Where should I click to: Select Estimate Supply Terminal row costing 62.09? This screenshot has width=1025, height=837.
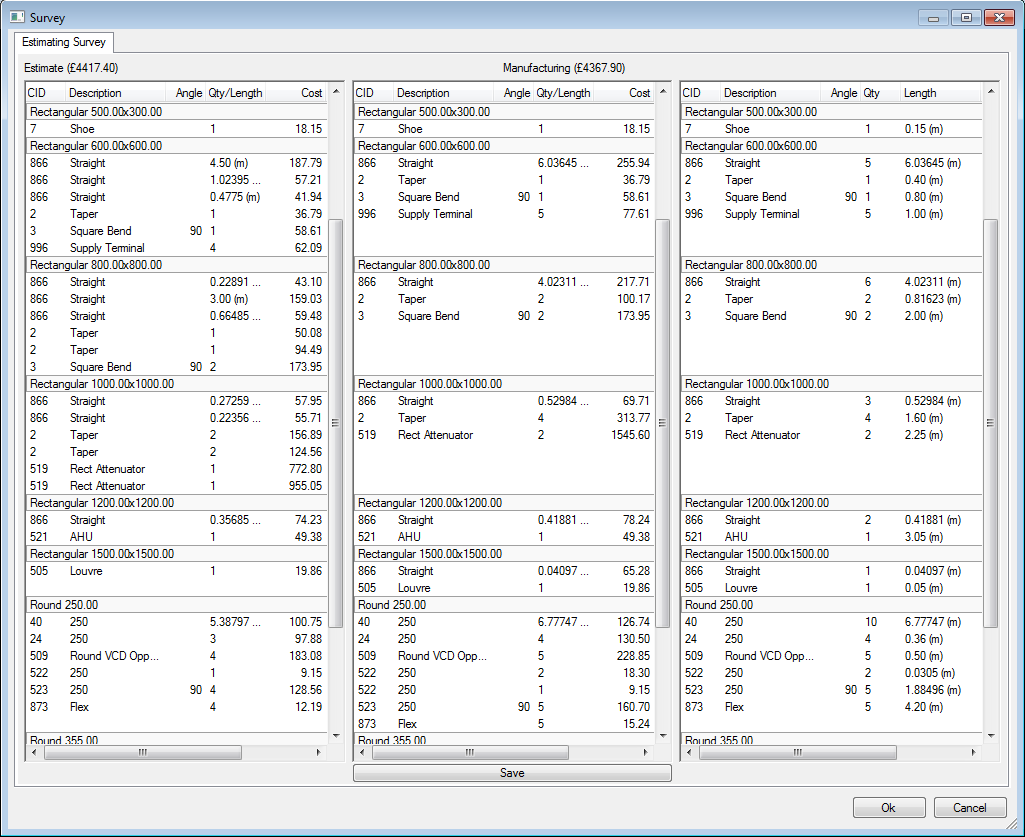pos(176,248)
